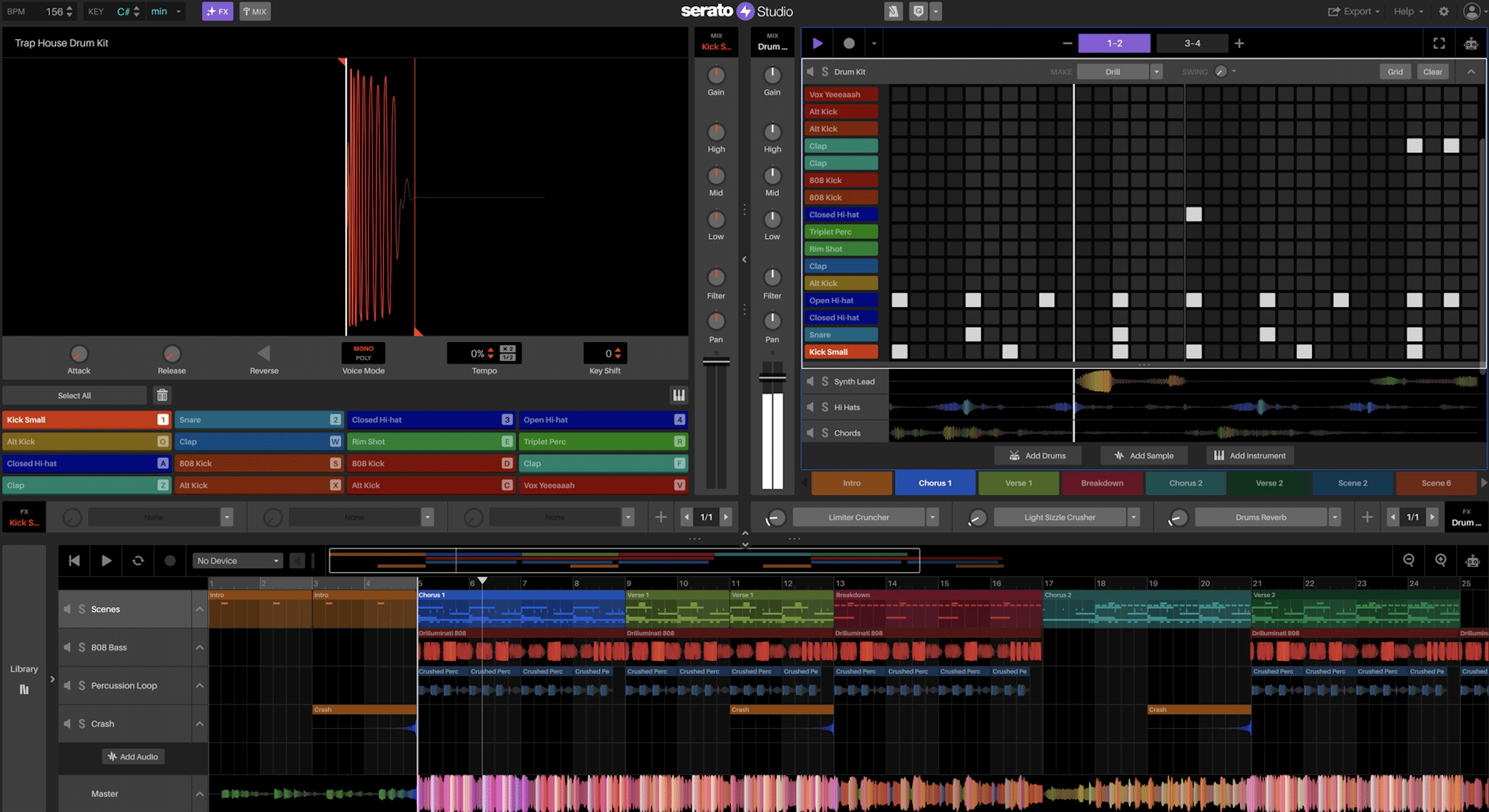Screen dimensions: 1489x812
Task: Select the Breakdown scene
Action: [1102, 483]
